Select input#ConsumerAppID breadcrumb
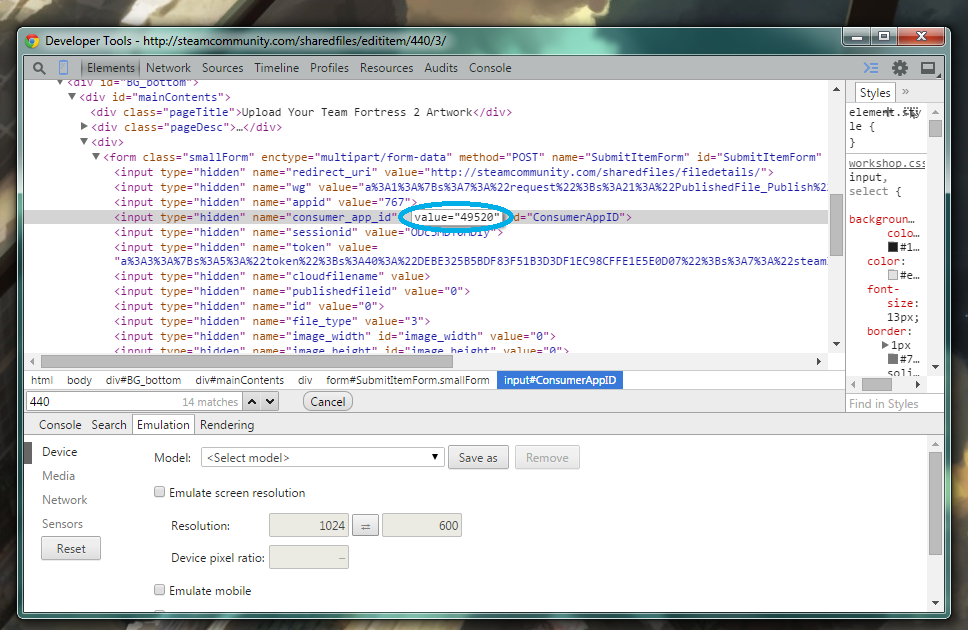The width and height of the screenshot is (968, 630). (x=560, y=380)
